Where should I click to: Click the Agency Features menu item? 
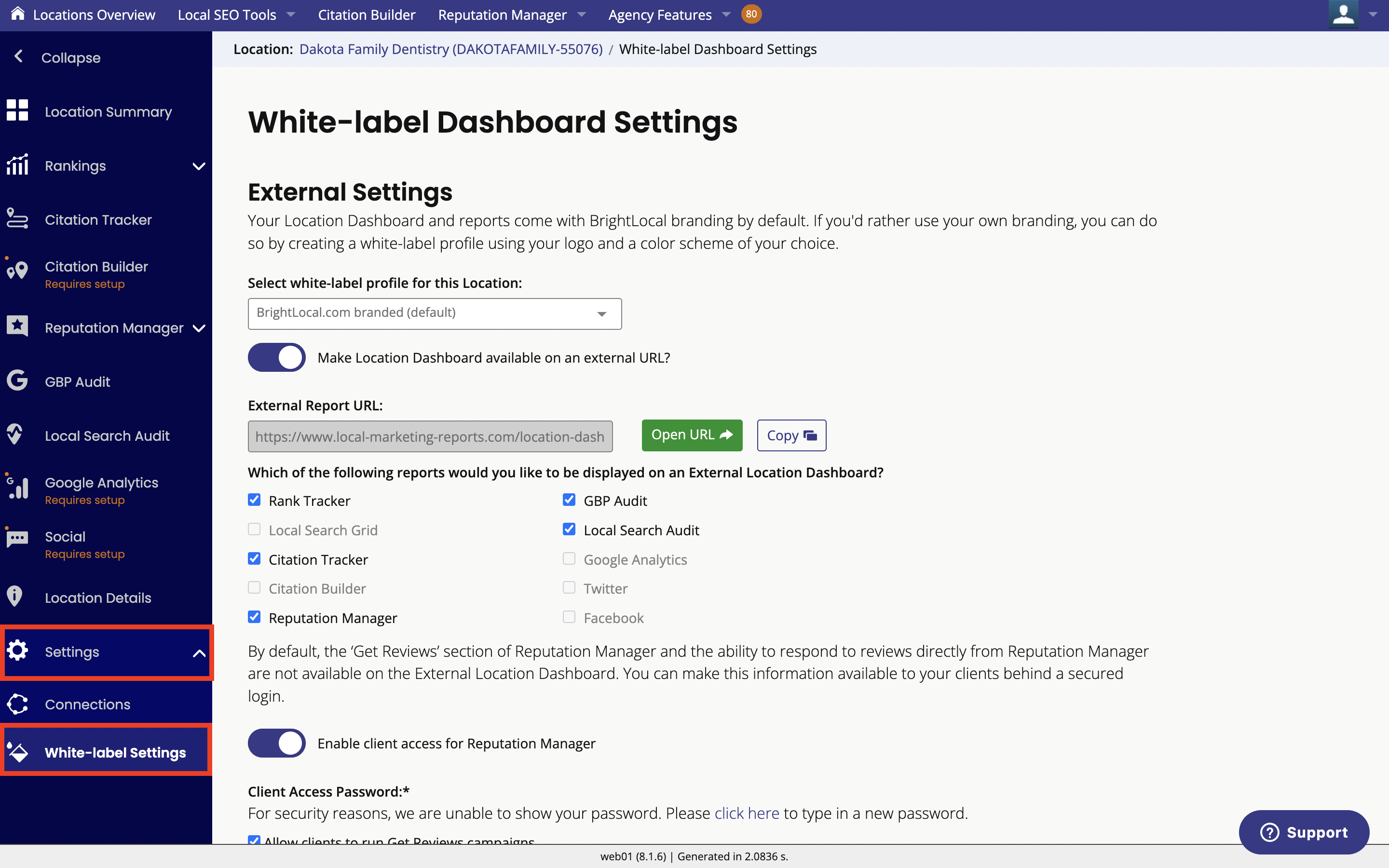666,14
